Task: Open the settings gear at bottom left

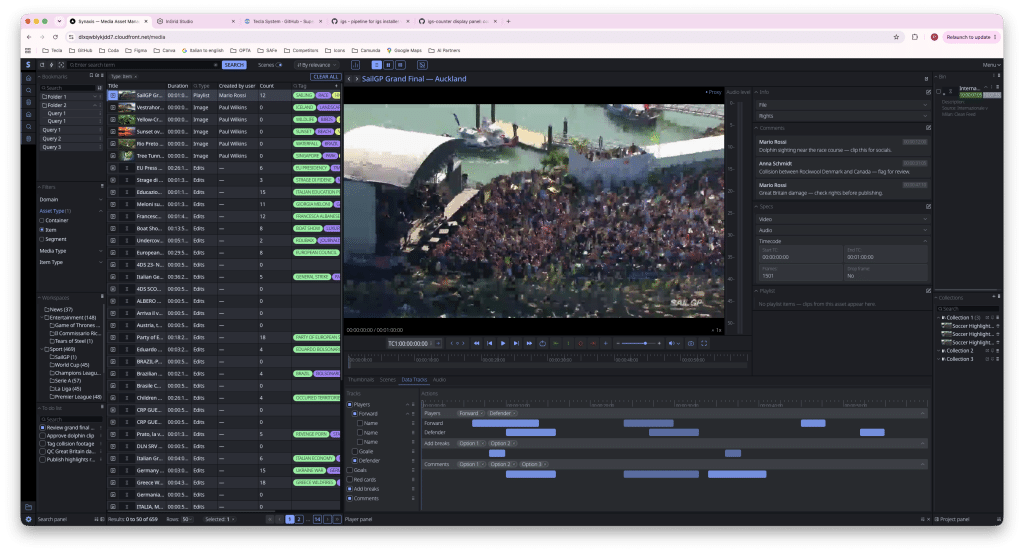Action: click(x=28, y=520)
